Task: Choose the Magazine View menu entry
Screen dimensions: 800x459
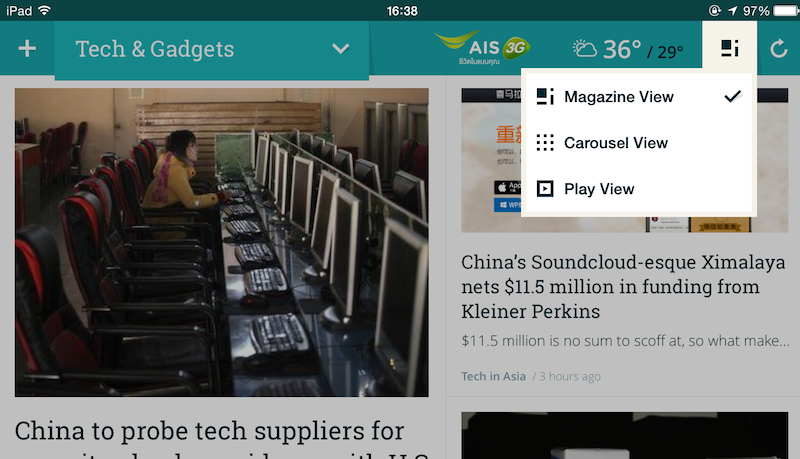Action: pos(639,96)
